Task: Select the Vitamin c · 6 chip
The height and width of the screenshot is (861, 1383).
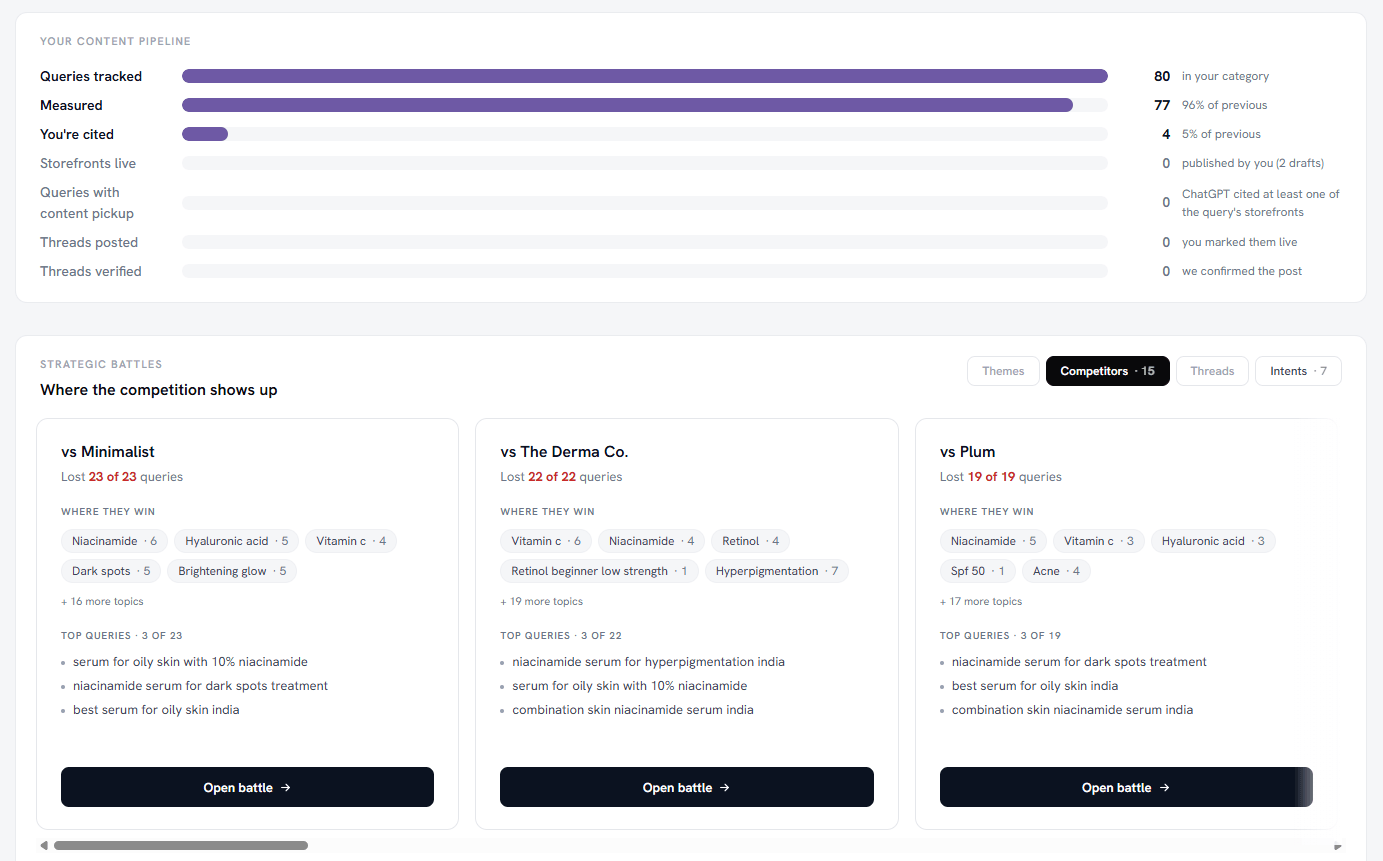Action: pos(546,541)
